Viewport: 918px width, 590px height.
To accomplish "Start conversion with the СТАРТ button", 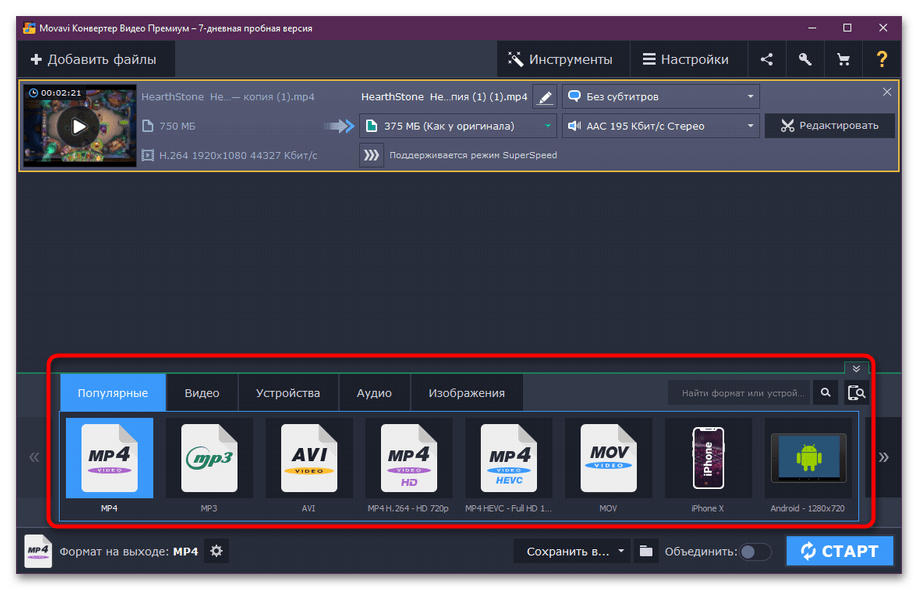I will coord(840,551).
